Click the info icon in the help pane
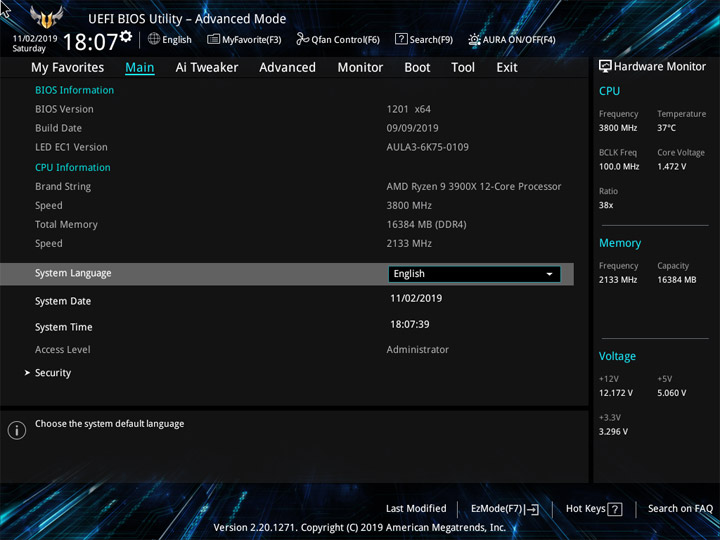 (x=17, y=430)
